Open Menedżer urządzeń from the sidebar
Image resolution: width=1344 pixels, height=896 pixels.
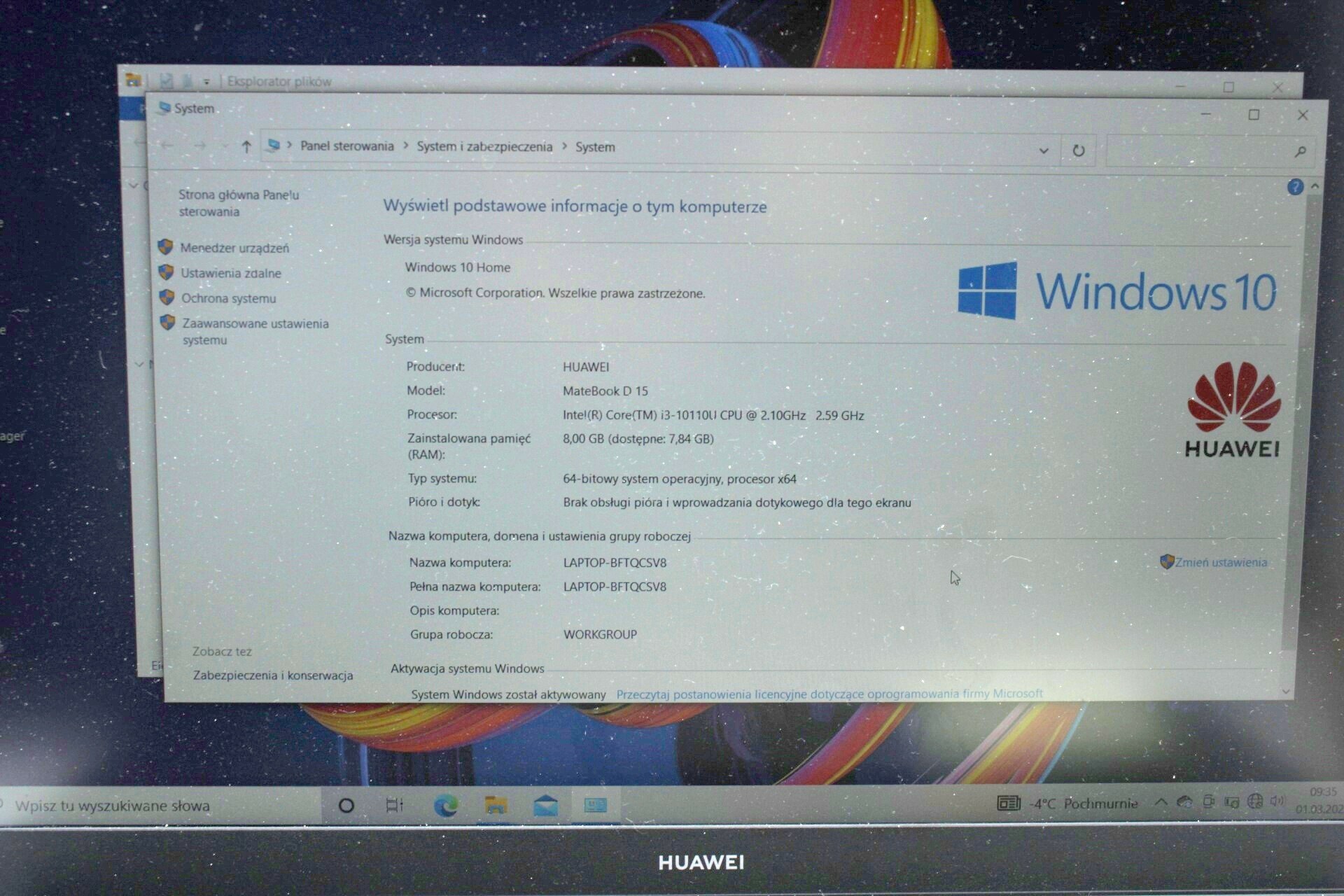234,248
